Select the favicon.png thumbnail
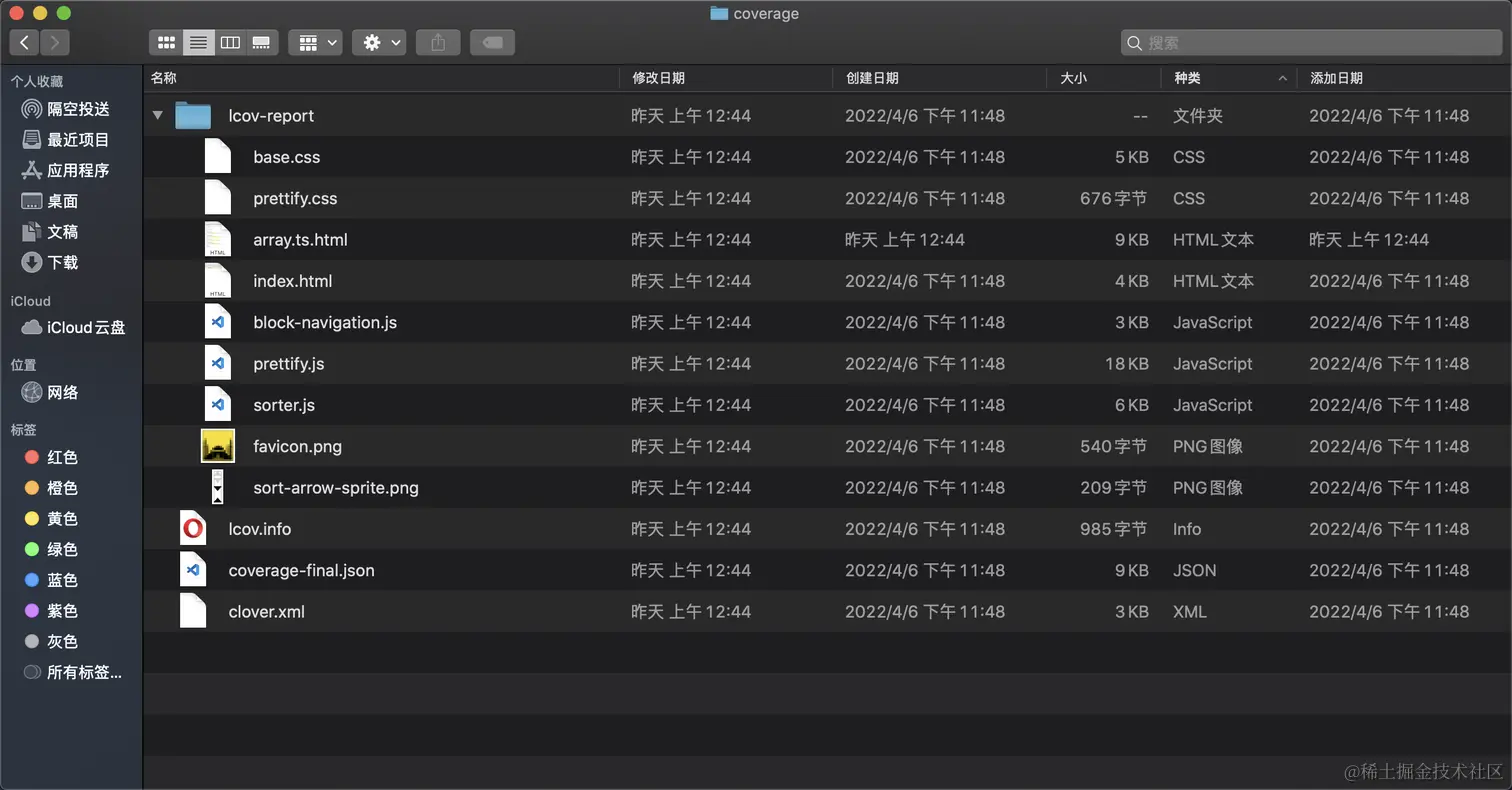The height and width of the screenshot is (790, 1512). pyautogui.click(x=218, y=446)
